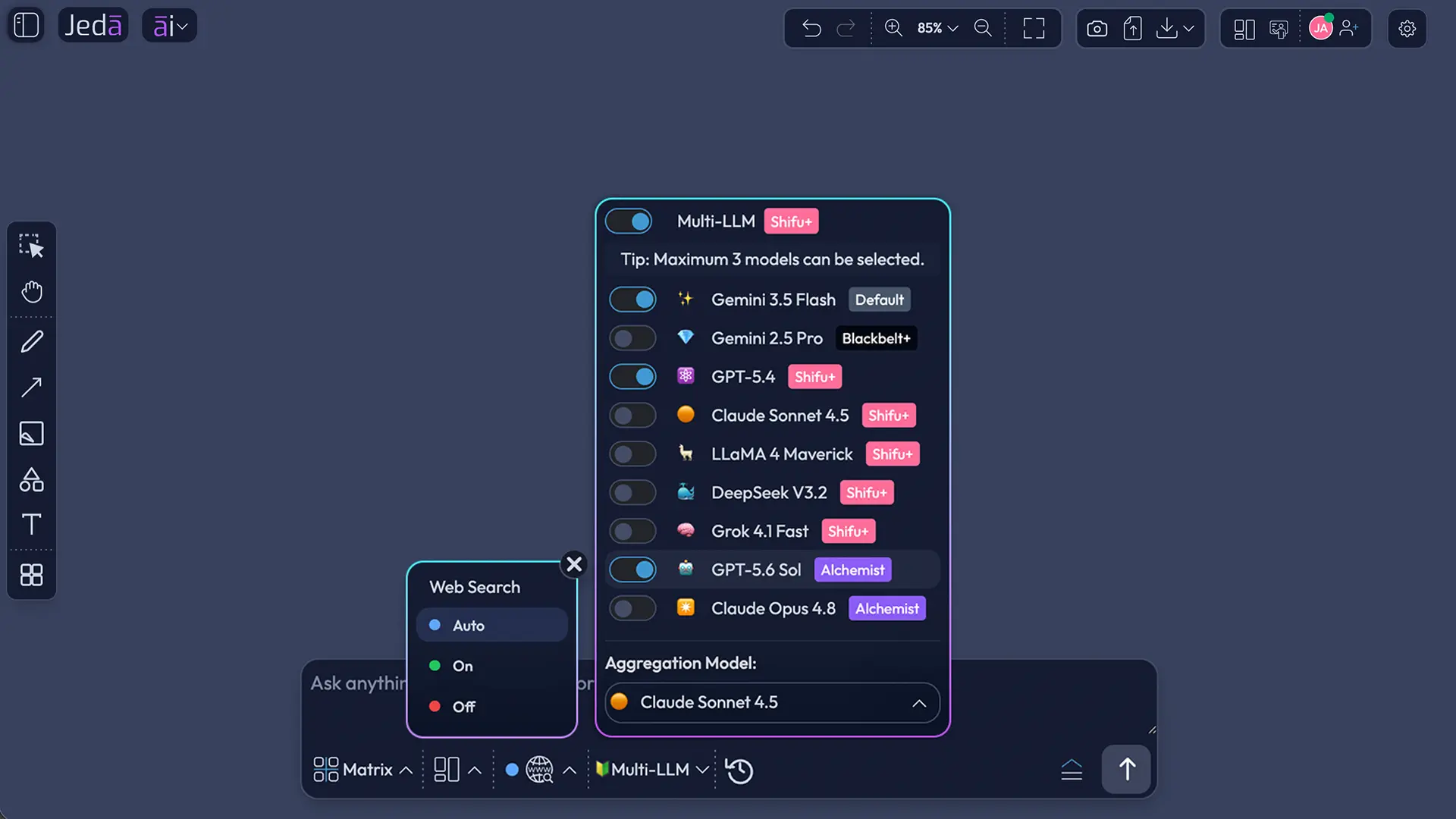
Task: Enable Gemini 2.5 Pro model
Action: click(632, 338)
